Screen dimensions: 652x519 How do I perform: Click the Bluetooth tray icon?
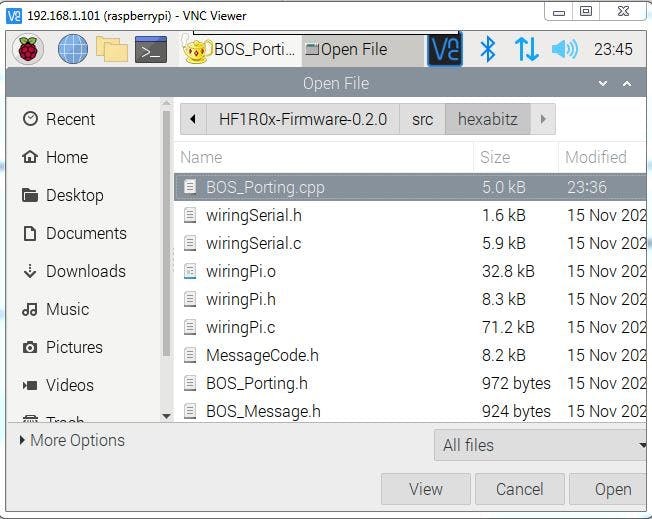pyautogui.click(x=488, y=48)
